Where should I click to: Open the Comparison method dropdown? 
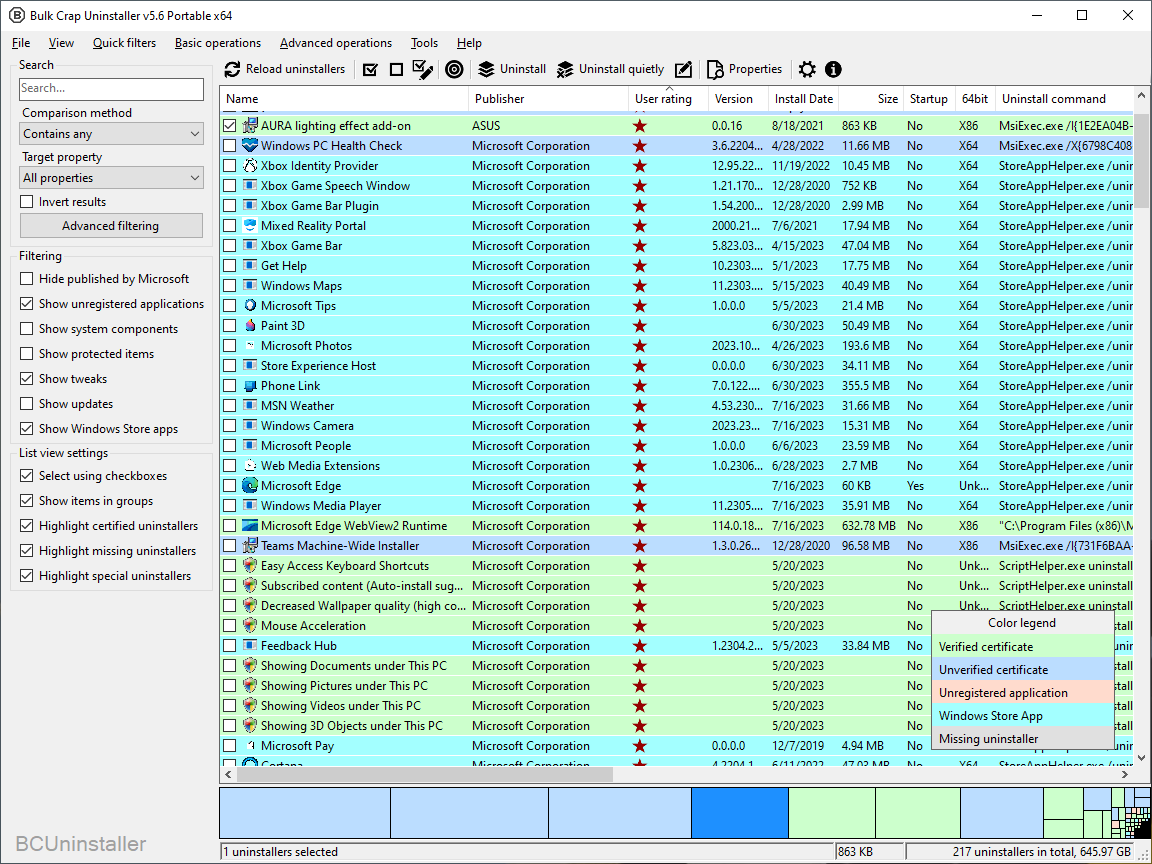point(111,134)
